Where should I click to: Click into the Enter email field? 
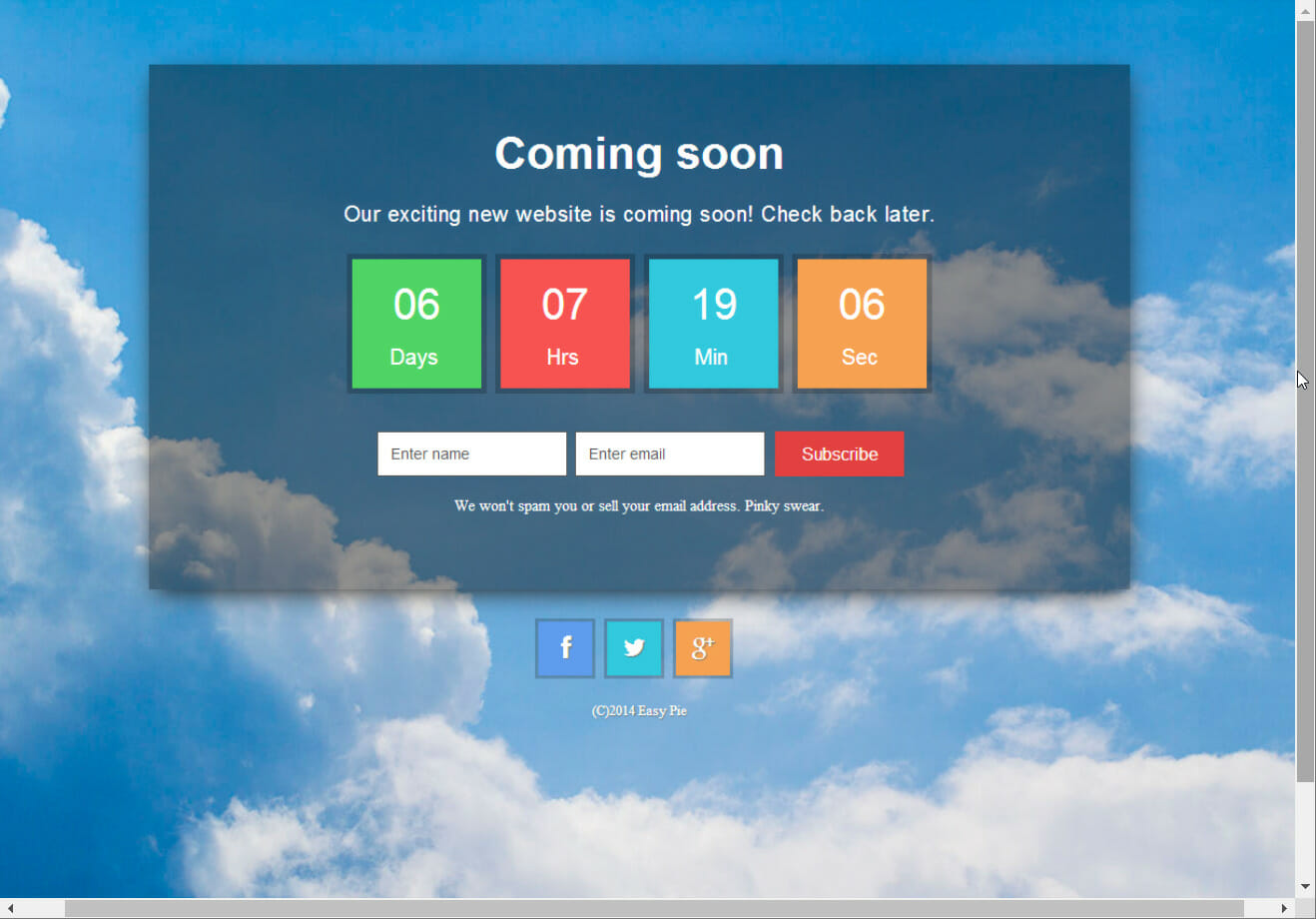[669, 454]
